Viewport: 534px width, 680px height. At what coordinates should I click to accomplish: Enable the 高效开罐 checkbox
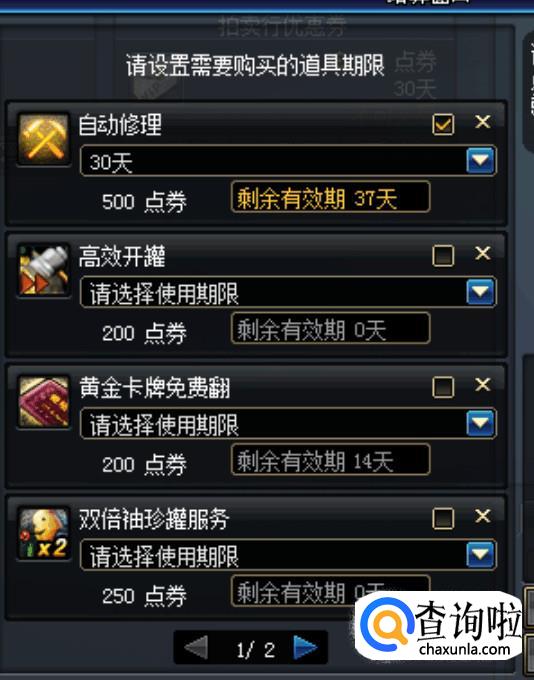click(443, 256)
